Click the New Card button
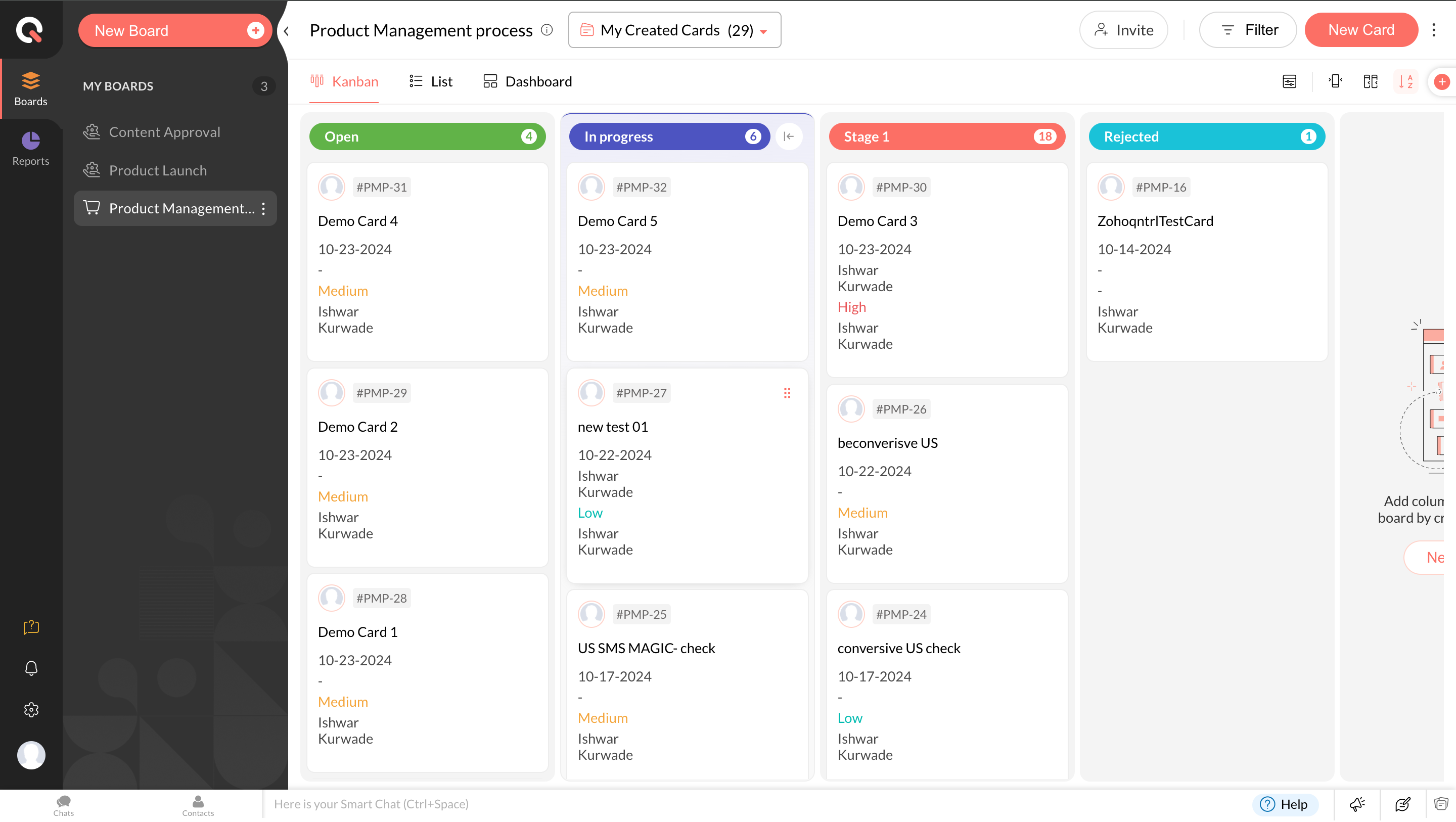Screen dimensions: 1456x822 click(x=1361, y=30)
